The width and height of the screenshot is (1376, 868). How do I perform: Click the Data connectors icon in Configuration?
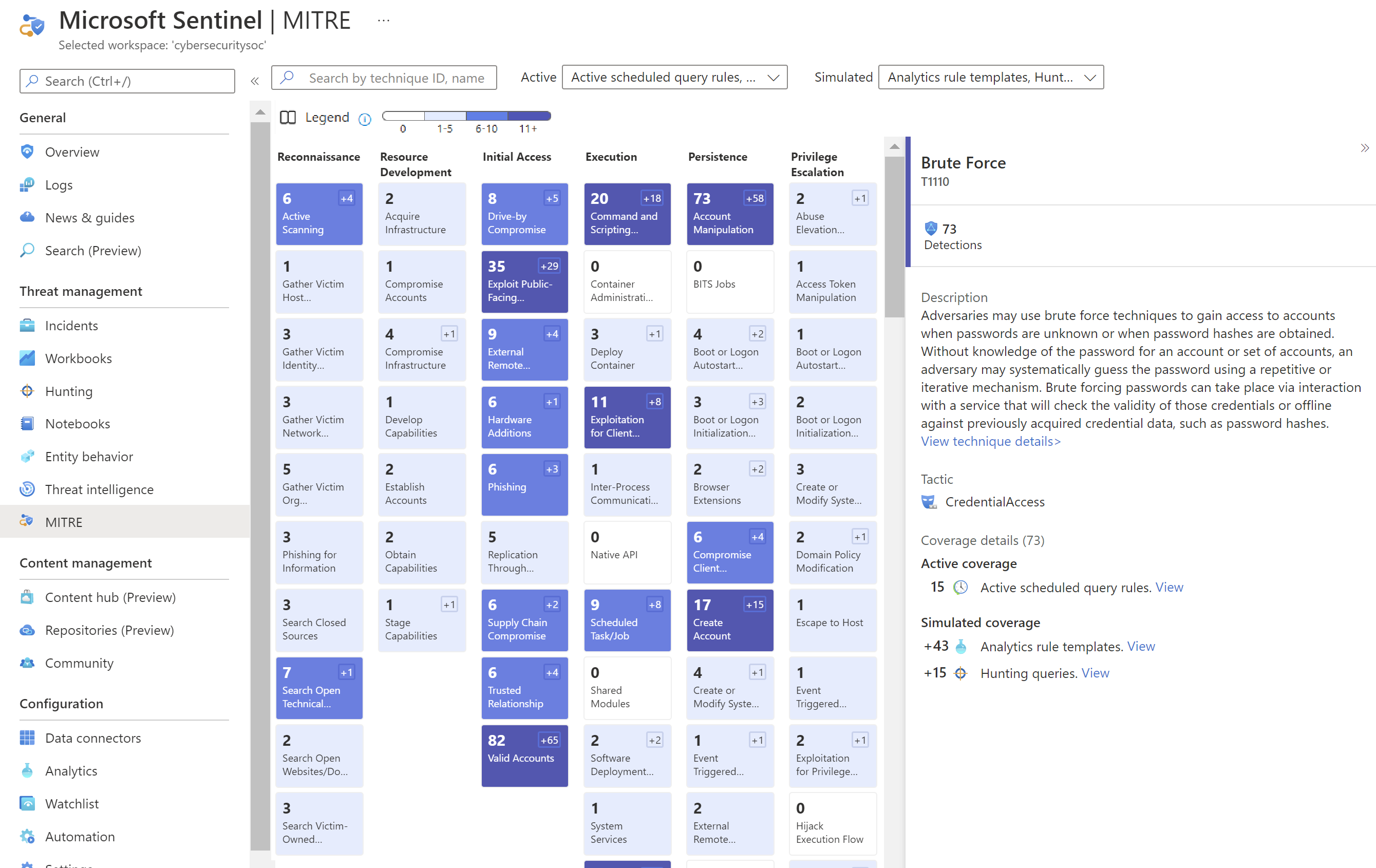coord(27,737)
